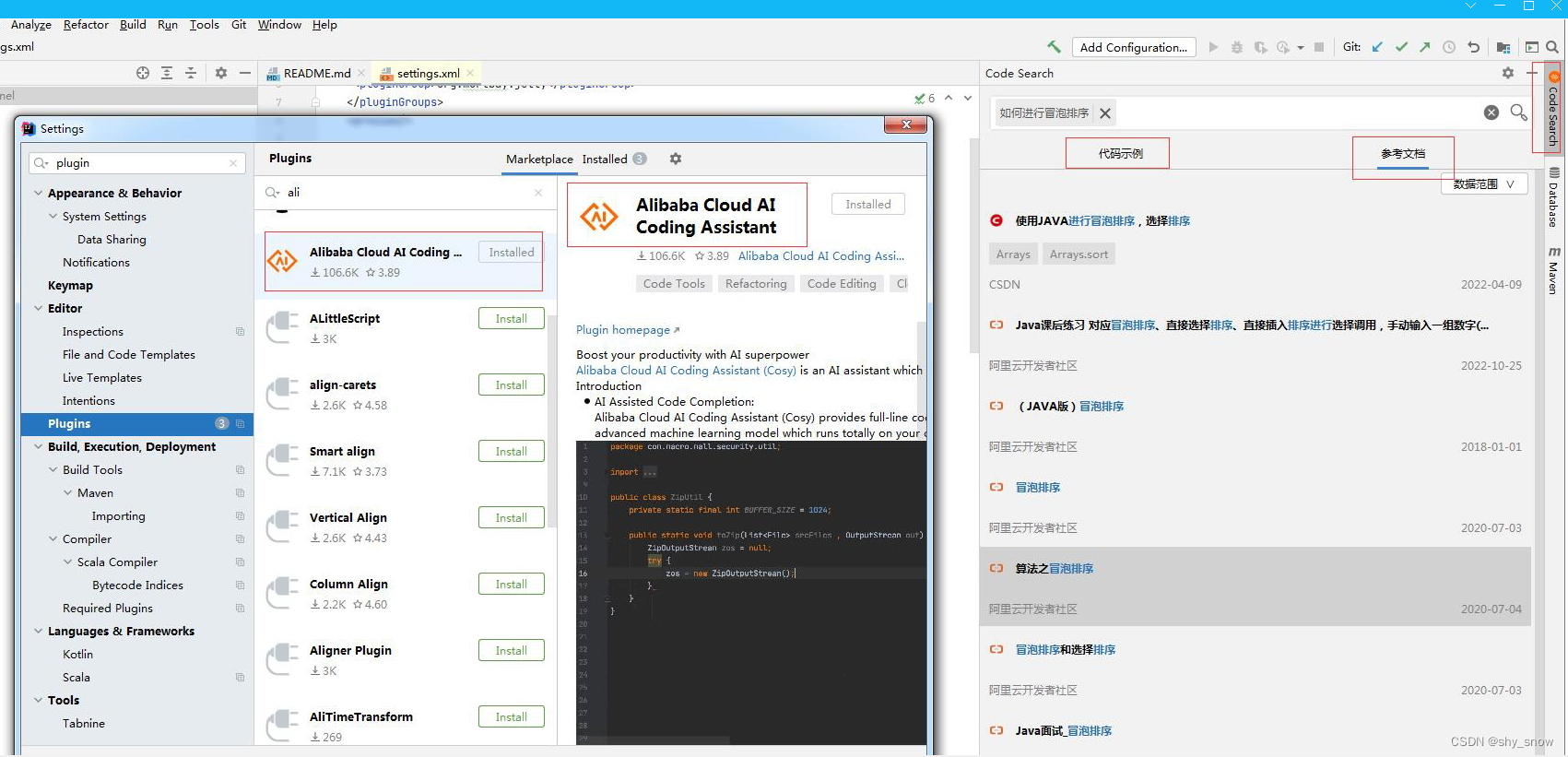Select Inspections in settings tree
The image size is (1568, 757).
click(93, 331)
